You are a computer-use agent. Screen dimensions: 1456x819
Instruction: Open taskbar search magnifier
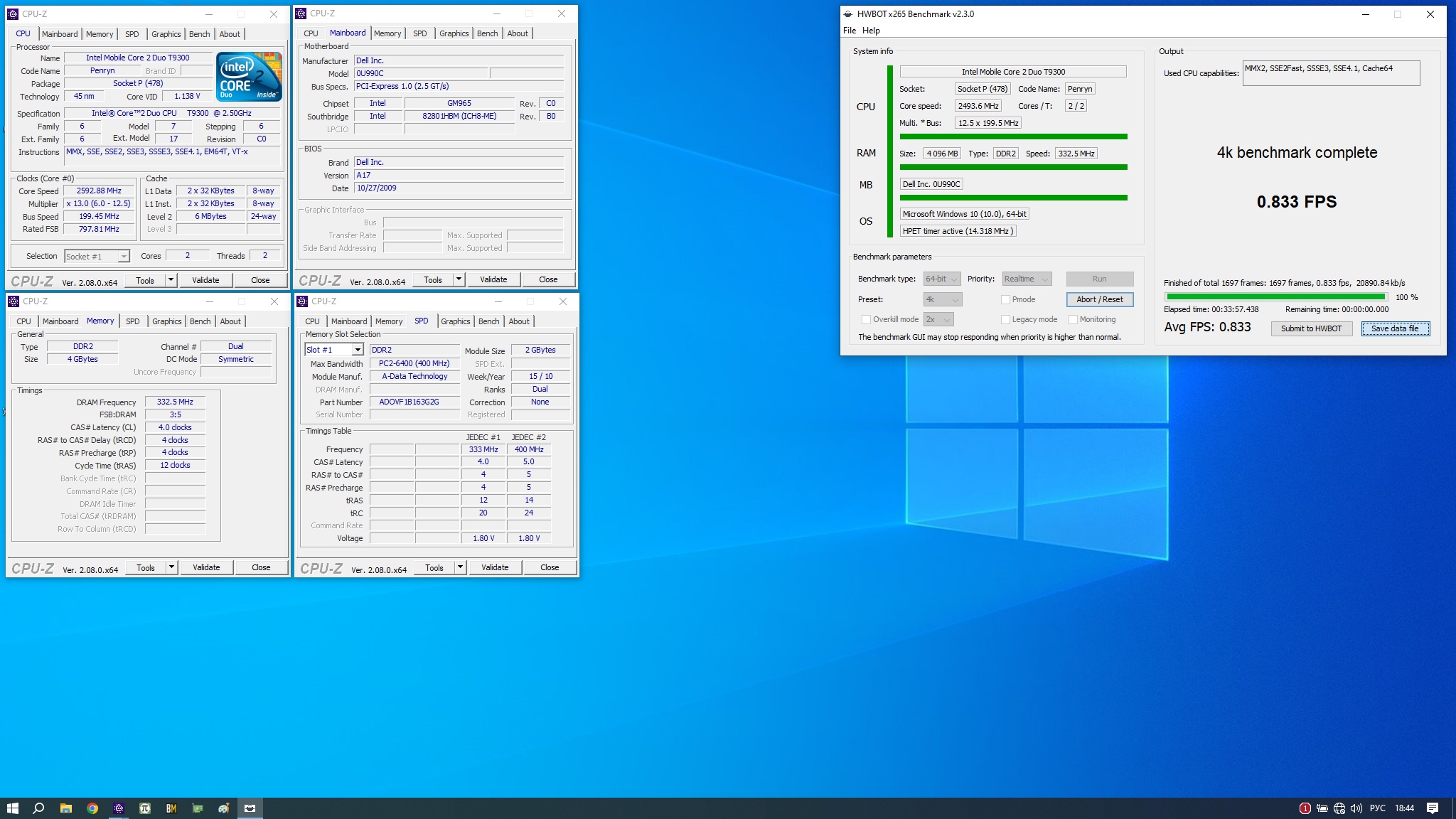point(39,808)
